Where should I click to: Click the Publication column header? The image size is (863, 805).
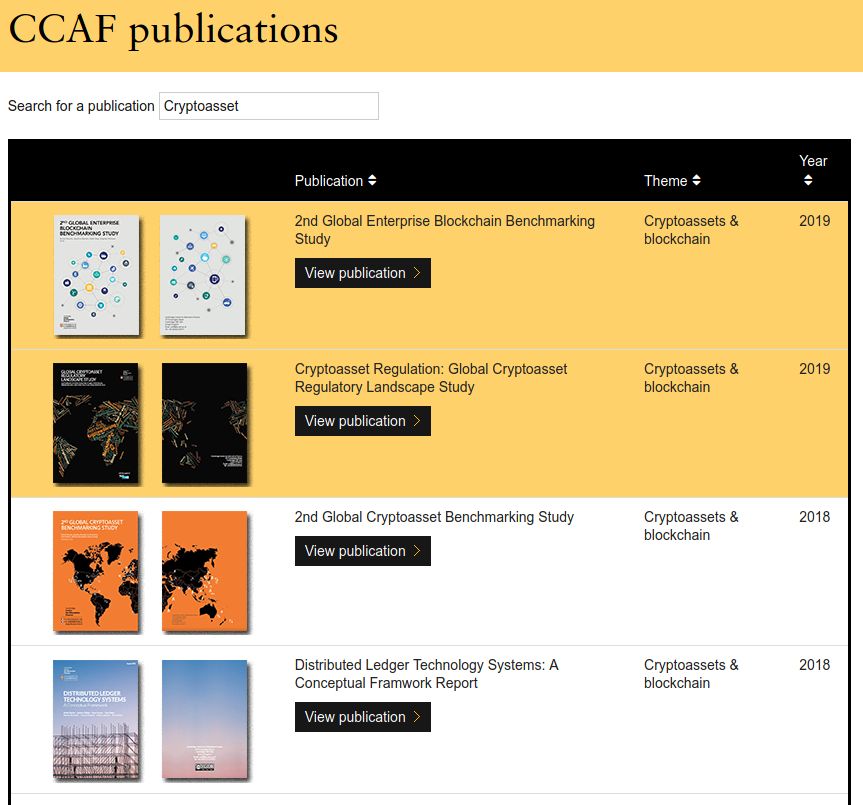click(x=328, y=181)
